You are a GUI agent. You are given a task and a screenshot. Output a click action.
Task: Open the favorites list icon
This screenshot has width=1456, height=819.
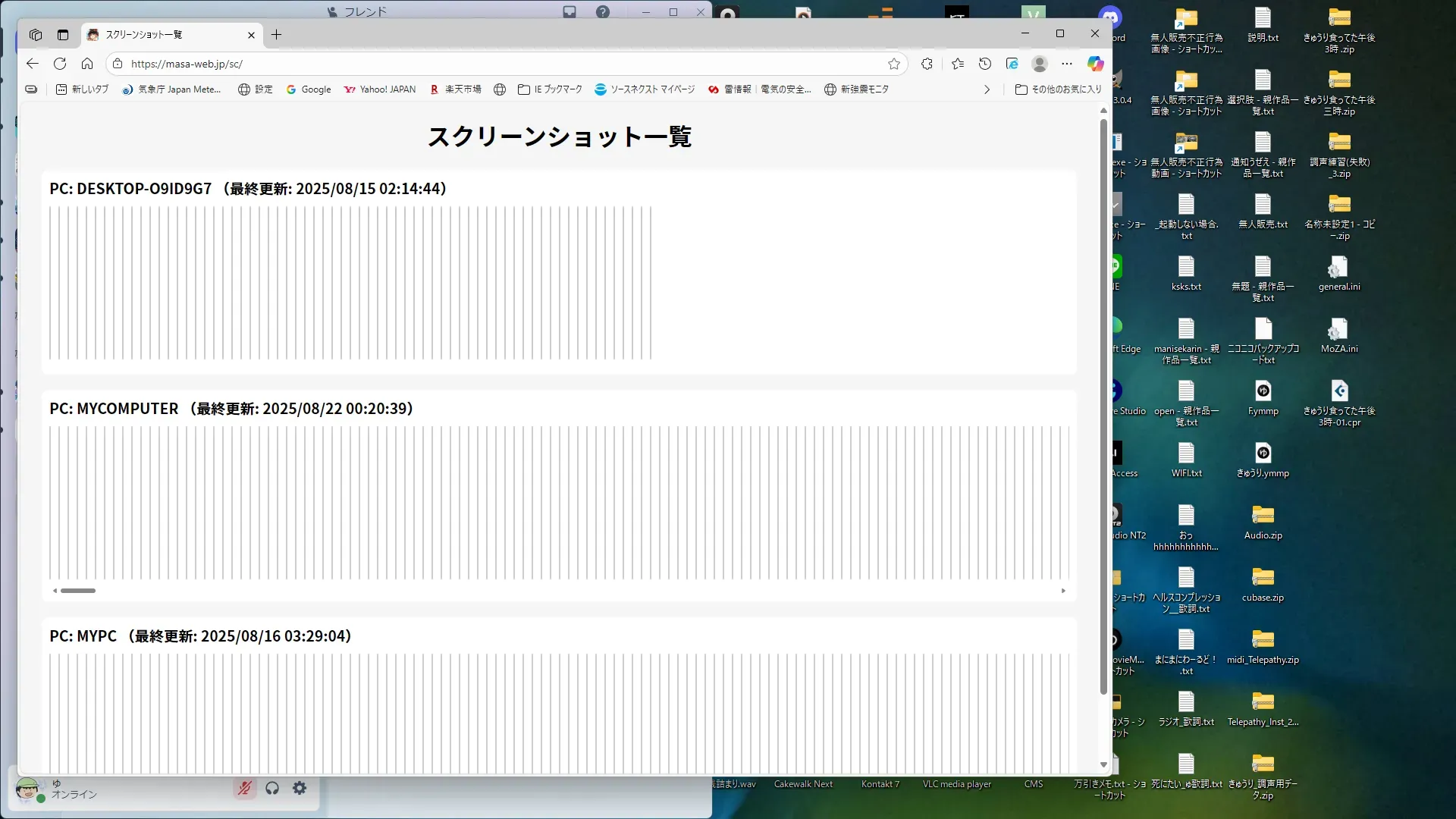pos(958,64)
